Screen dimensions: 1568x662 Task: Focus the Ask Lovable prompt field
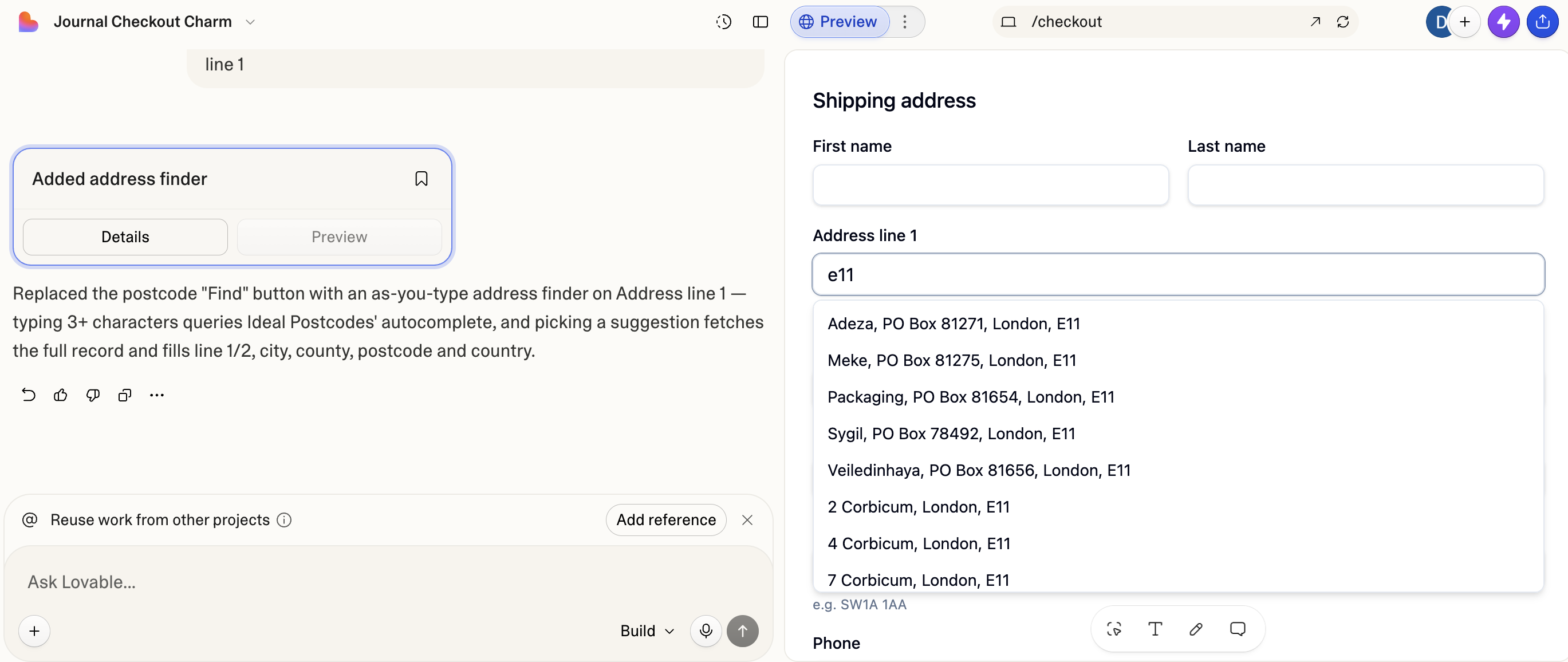(x=388, y=582)
